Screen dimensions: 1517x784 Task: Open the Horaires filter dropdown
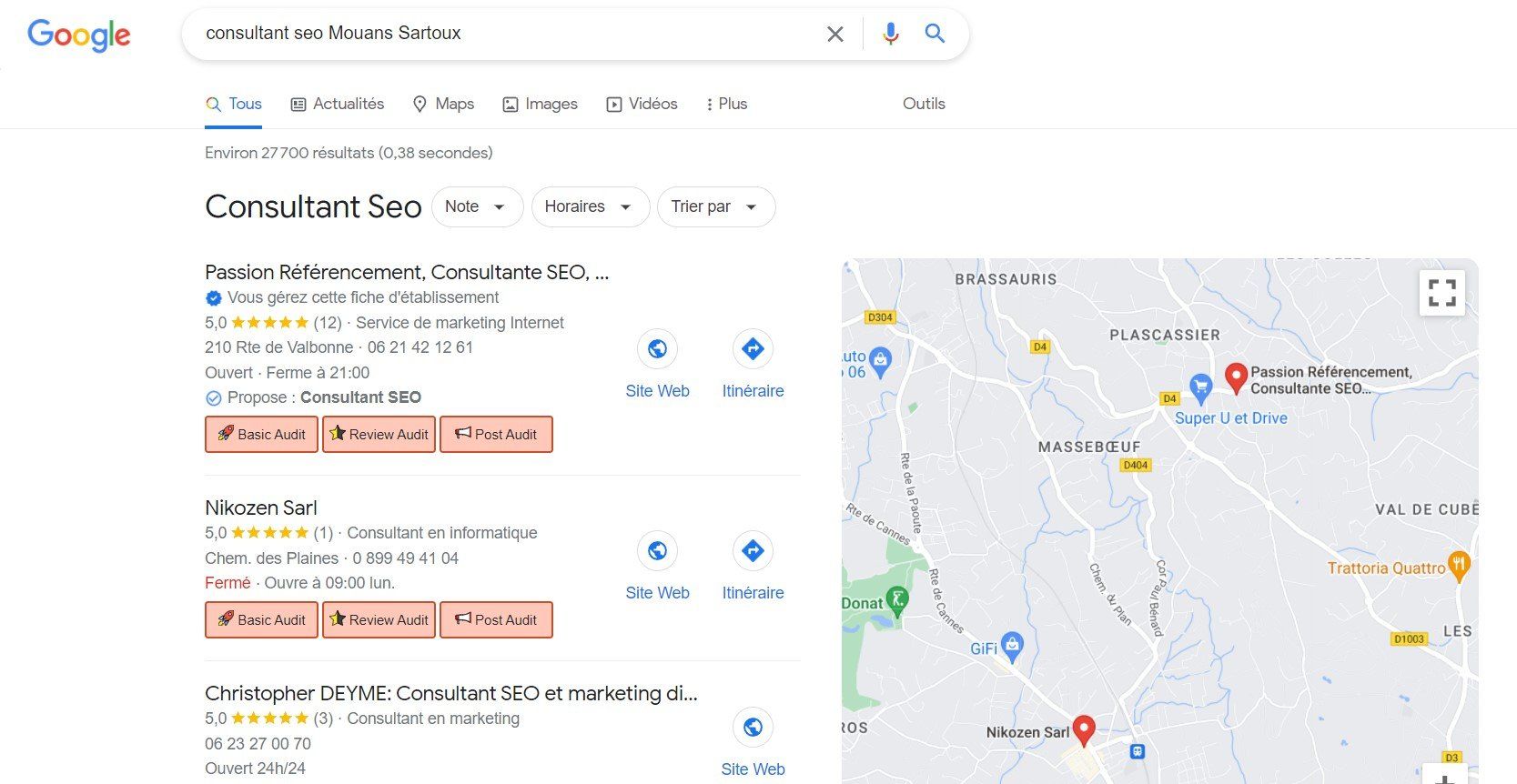tap(590, 206)
